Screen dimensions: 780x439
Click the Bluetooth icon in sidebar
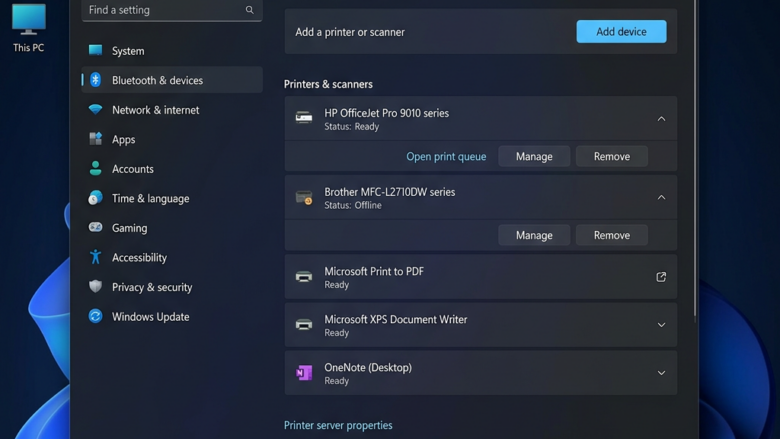[95, 80]
